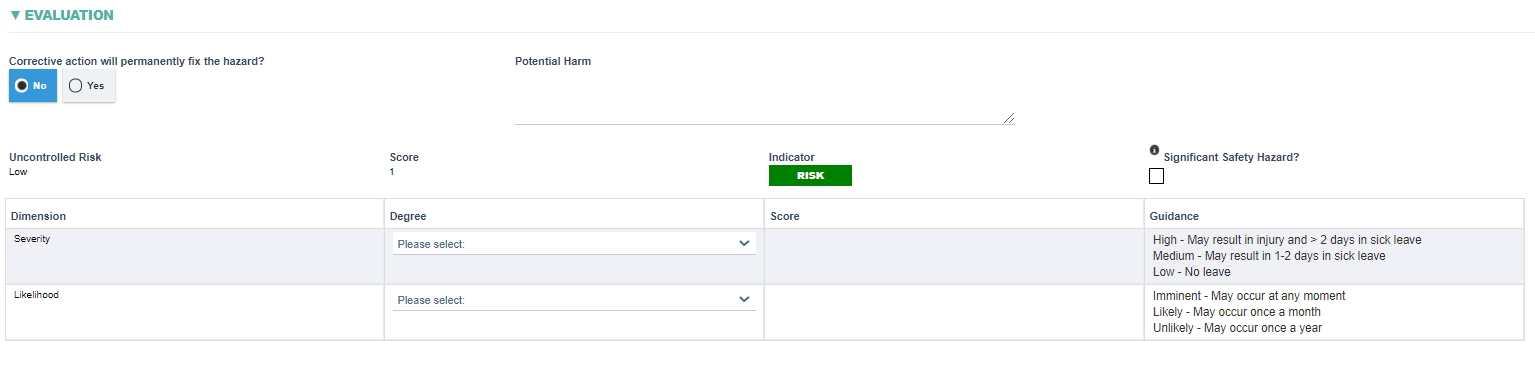Collapse the Evaluation section triangle
This screenshot has height=372, width=1535.
15,15
